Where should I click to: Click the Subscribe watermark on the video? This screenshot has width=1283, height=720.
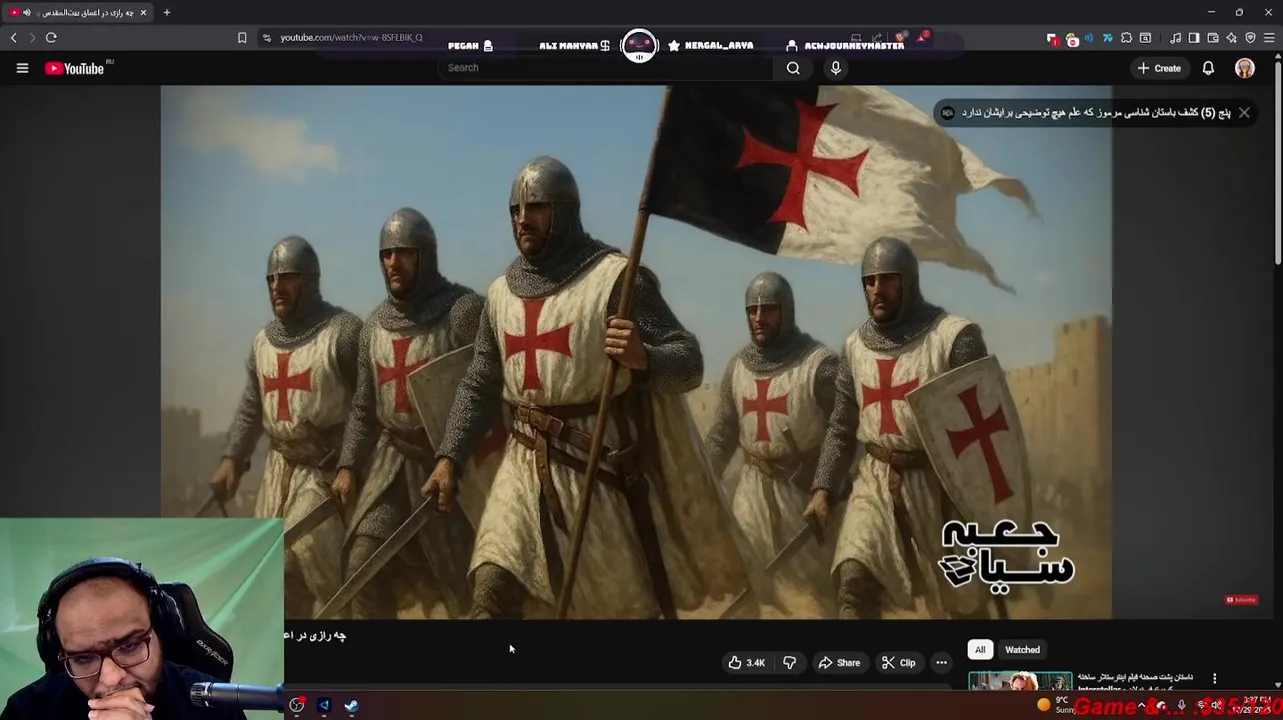coord(1241,600)
